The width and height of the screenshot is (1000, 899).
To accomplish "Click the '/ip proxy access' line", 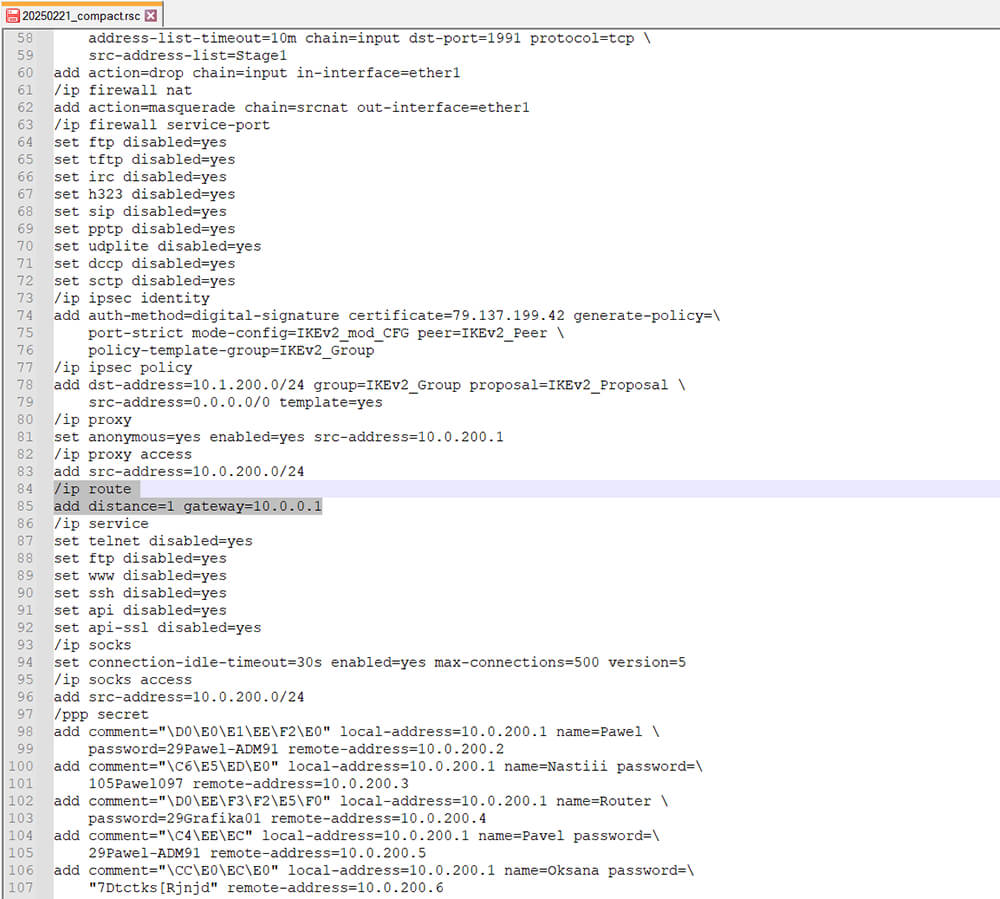I will point(122,454).
